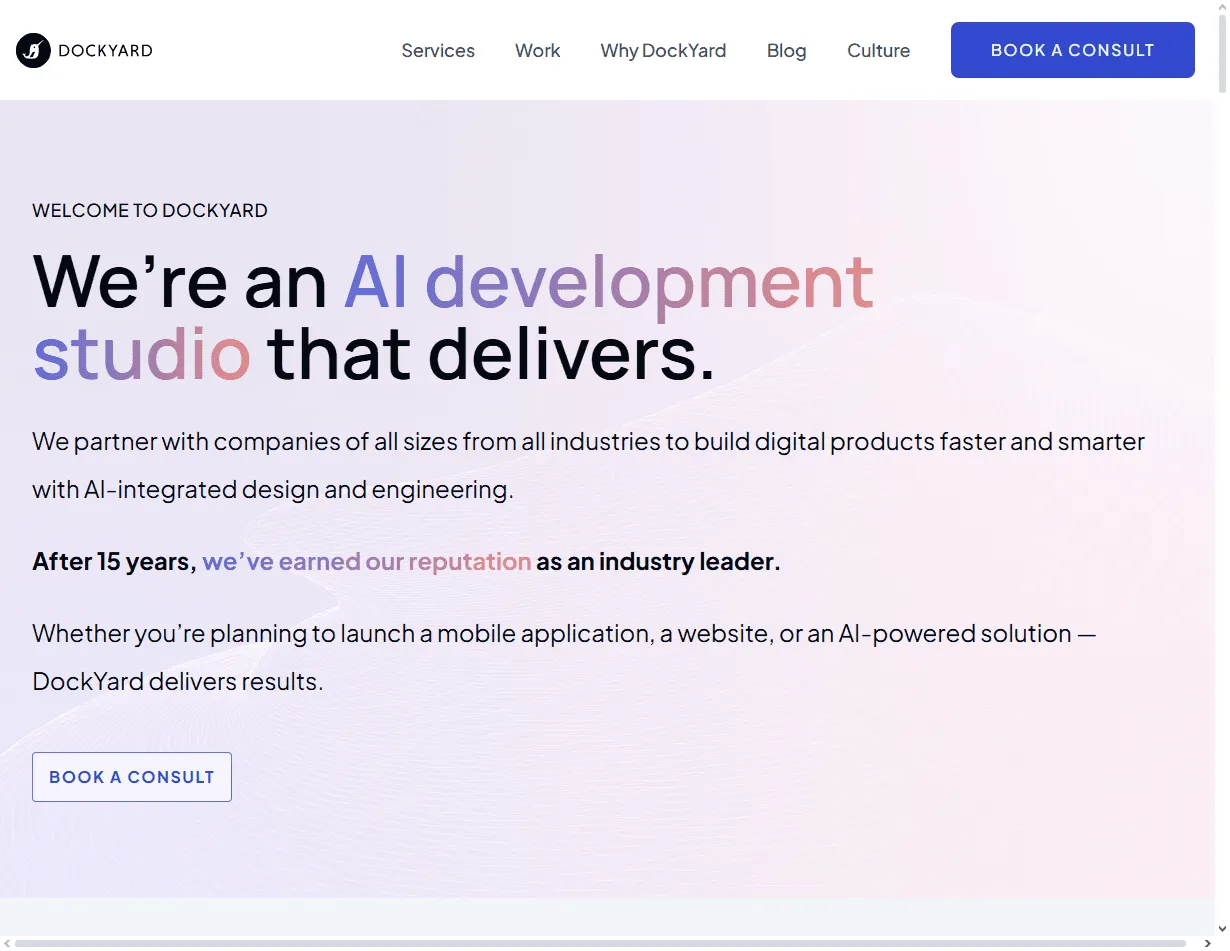
Task: Click the "that delivers." heading text
Action: [x=491, y=354]
